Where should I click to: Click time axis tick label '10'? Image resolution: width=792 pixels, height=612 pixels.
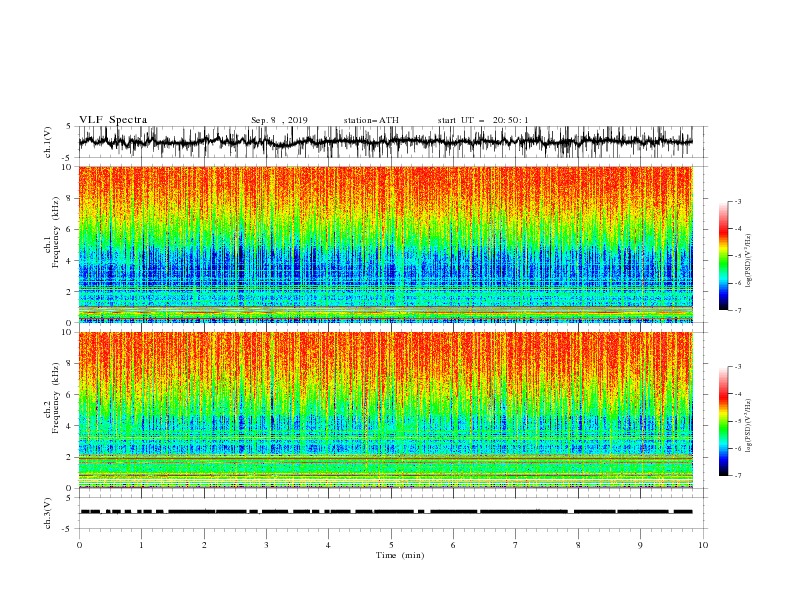point(703,545)
